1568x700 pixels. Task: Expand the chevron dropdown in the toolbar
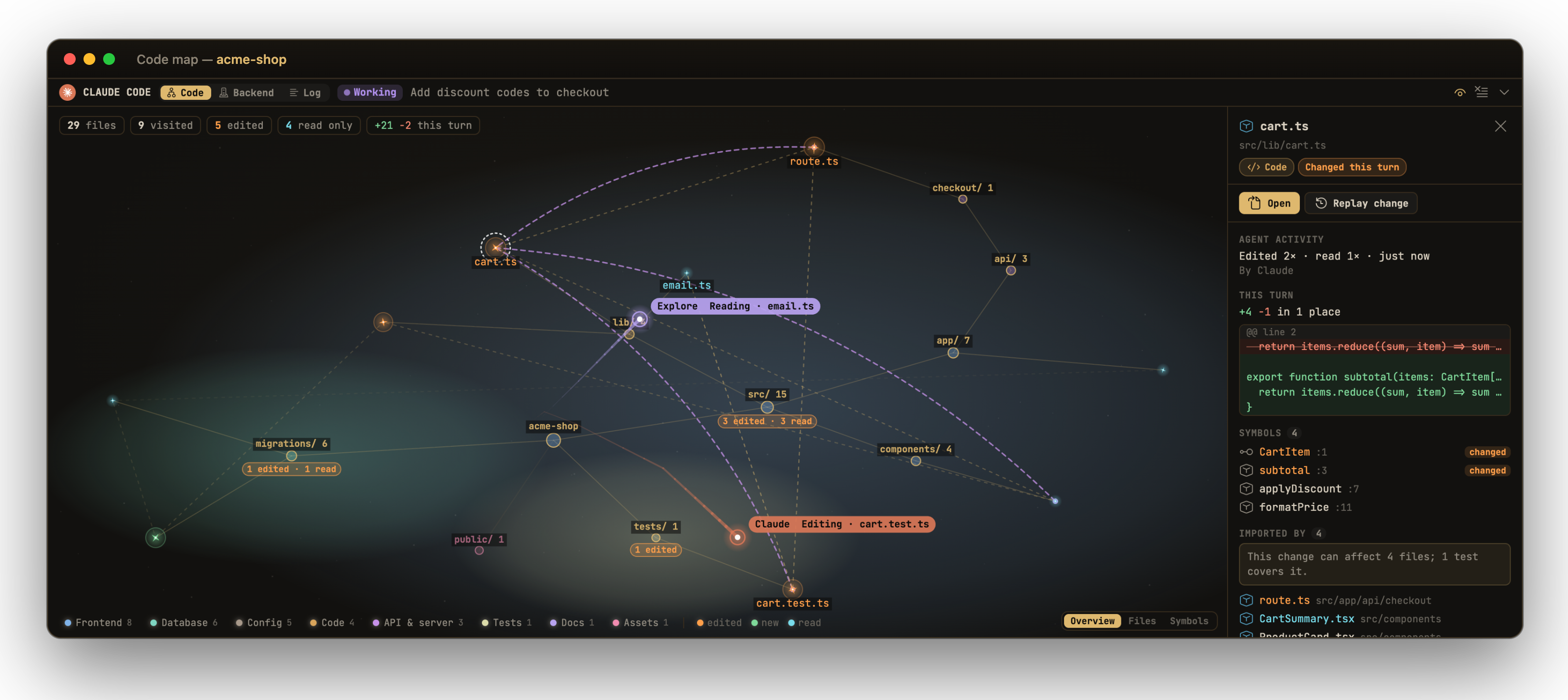(1504, 92)
